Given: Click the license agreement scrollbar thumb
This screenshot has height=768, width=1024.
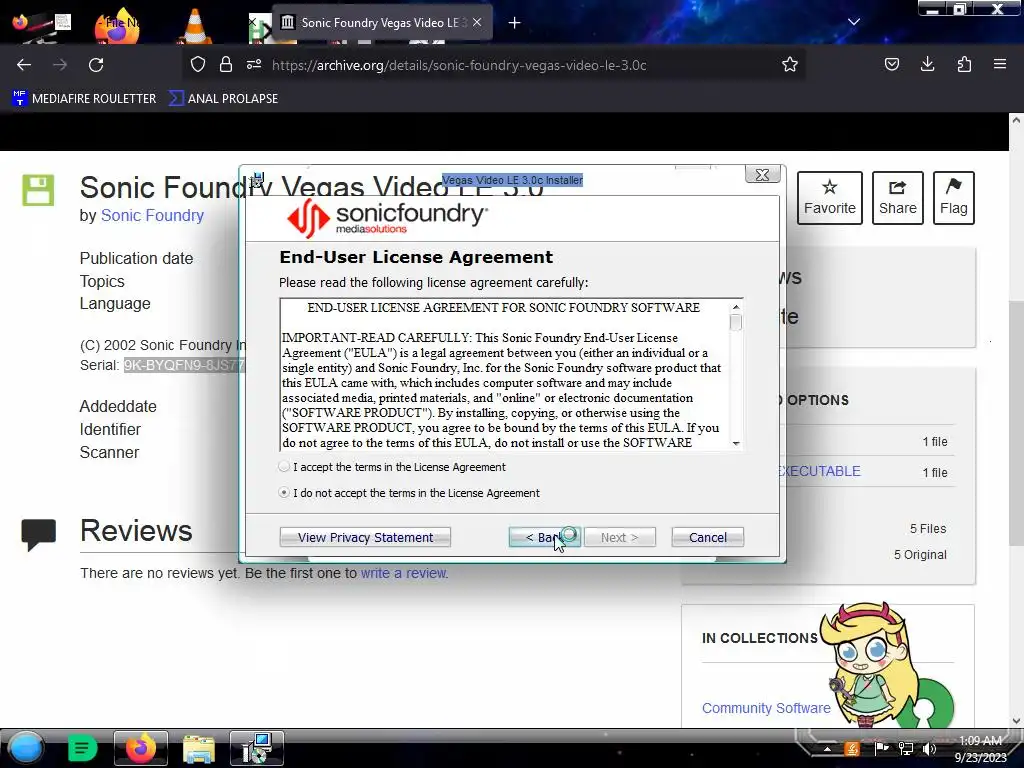Looking at the screenshot, I should pos(736,323).
